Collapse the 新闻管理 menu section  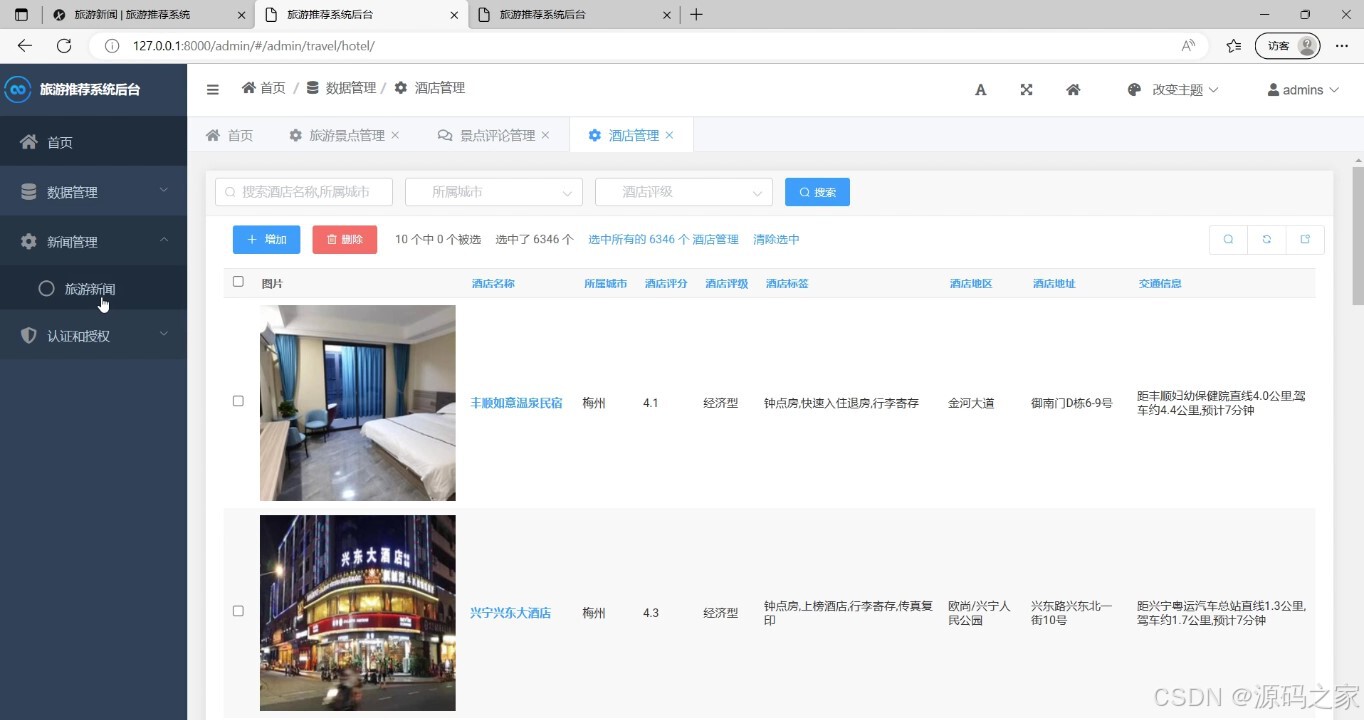[x=93, y=241]
